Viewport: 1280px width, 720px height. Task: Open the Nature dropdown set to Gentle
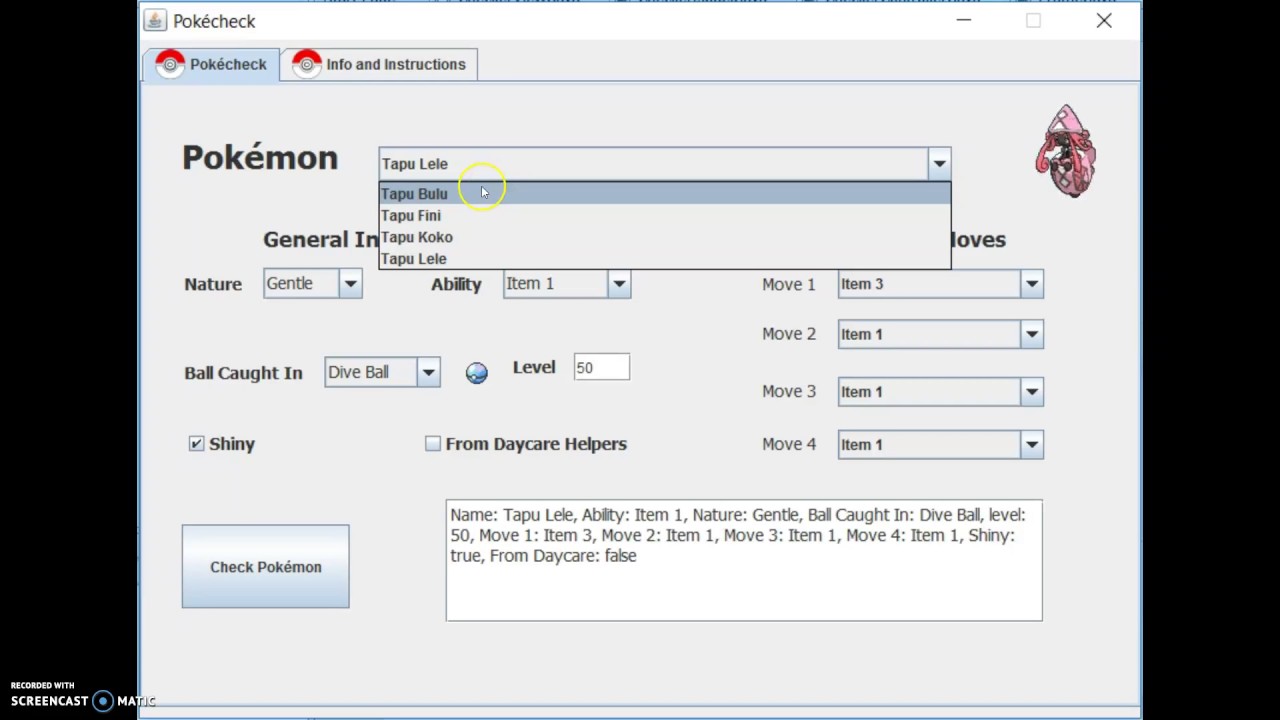(x=350, y=284)
